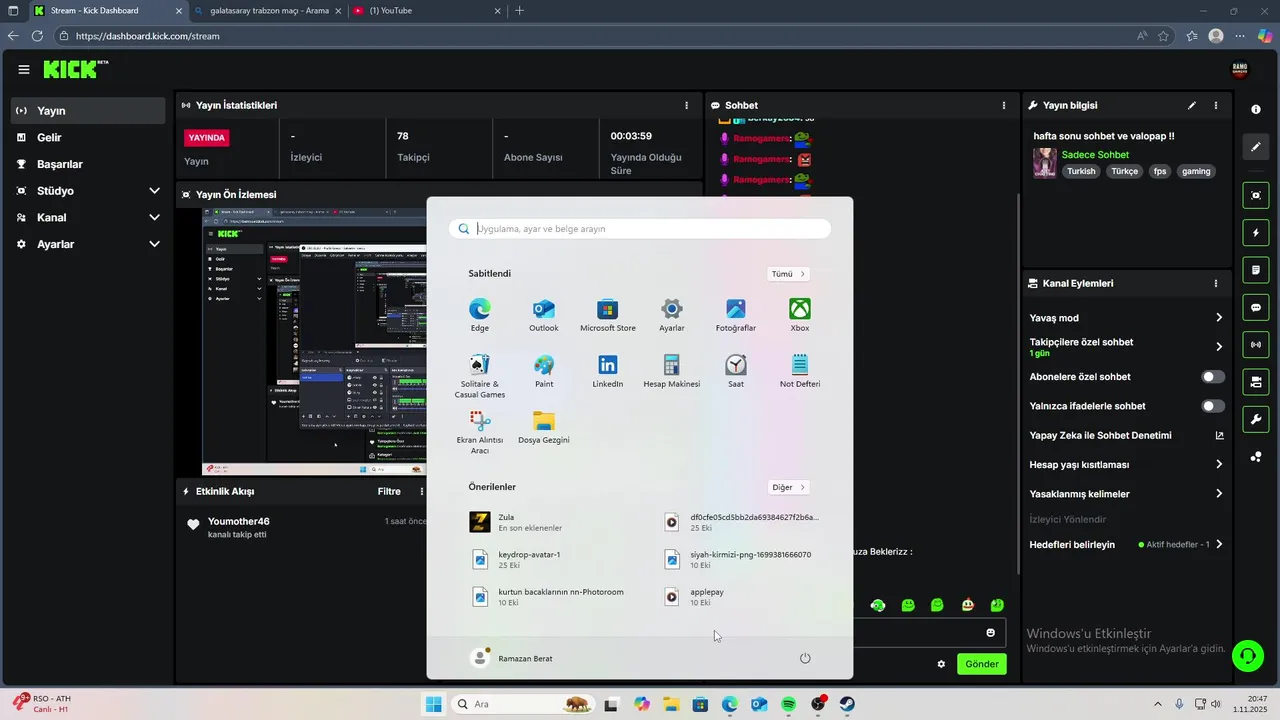Toggle Abonelere özel sohbet switch
The width and height of the screenshot is (1280, 720).
click(1213, 377)
